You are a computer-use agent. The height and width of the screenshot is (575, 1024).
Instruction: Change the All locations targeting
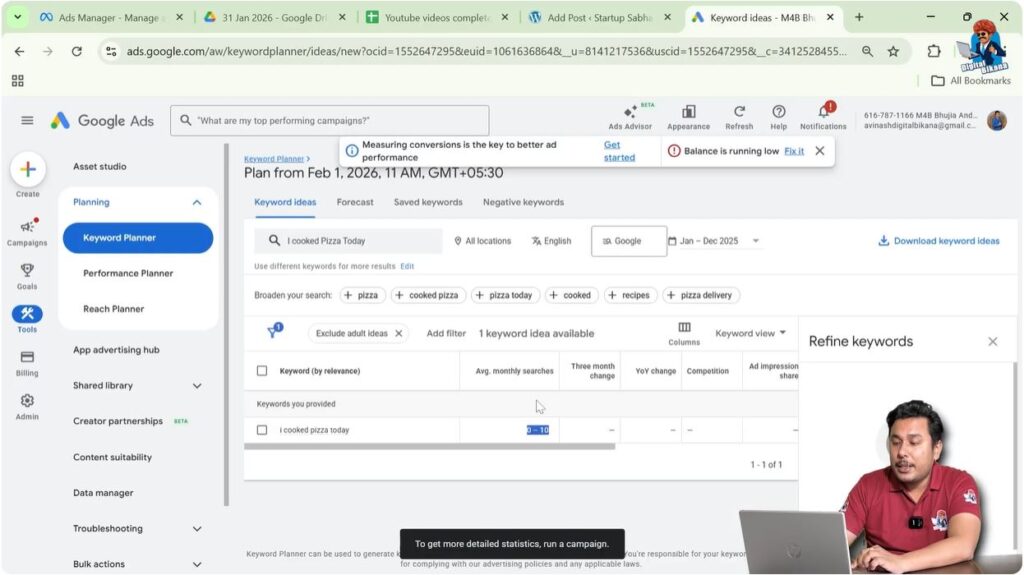pos(482,240)
